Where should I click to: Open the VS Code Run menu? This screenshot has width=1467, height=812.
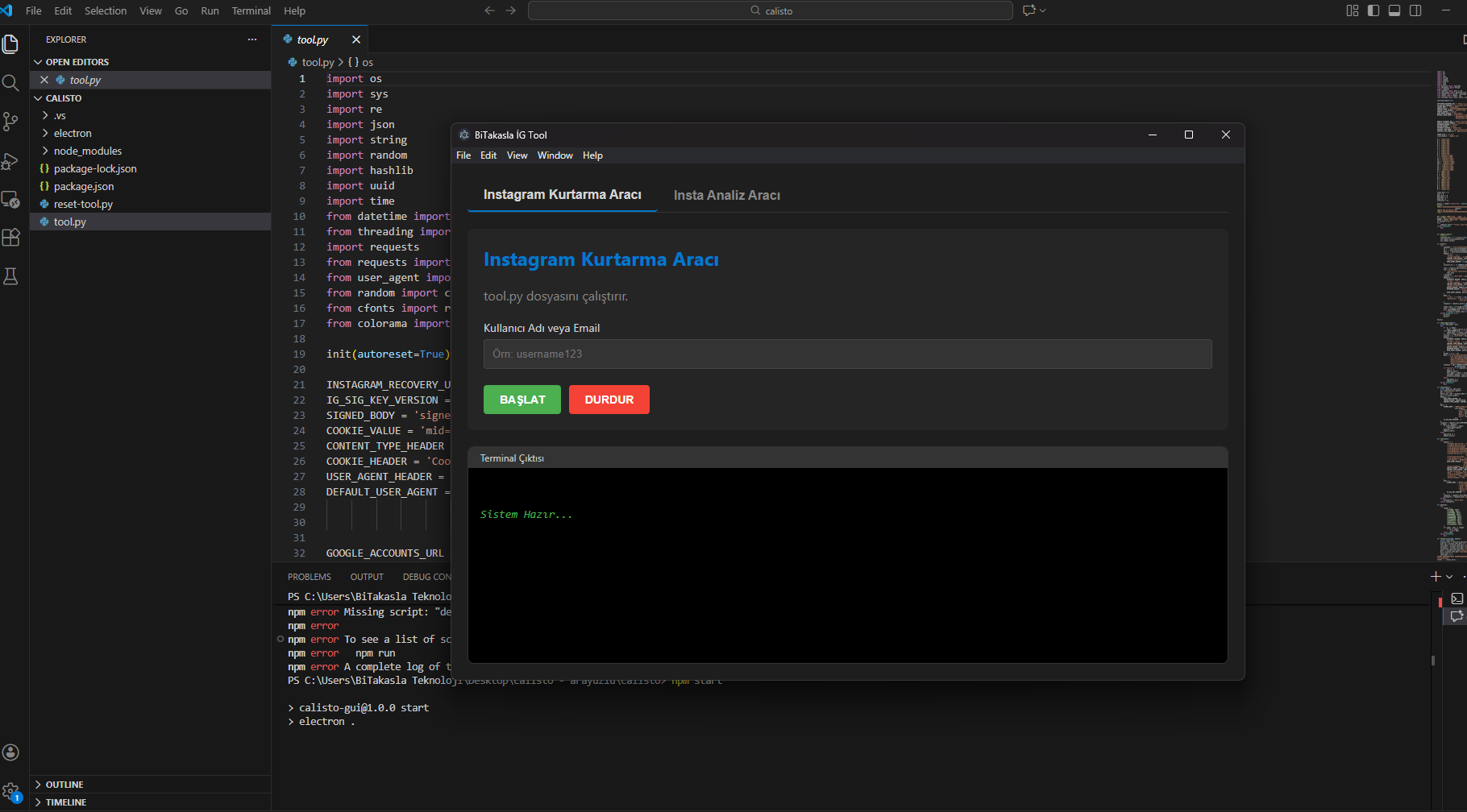(210, 10)
